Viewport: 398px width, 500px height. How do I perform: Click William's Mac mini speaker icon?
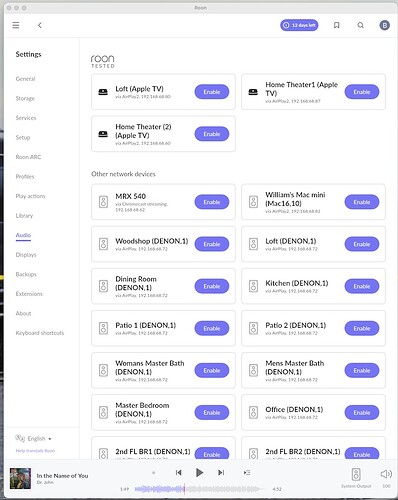253,202
